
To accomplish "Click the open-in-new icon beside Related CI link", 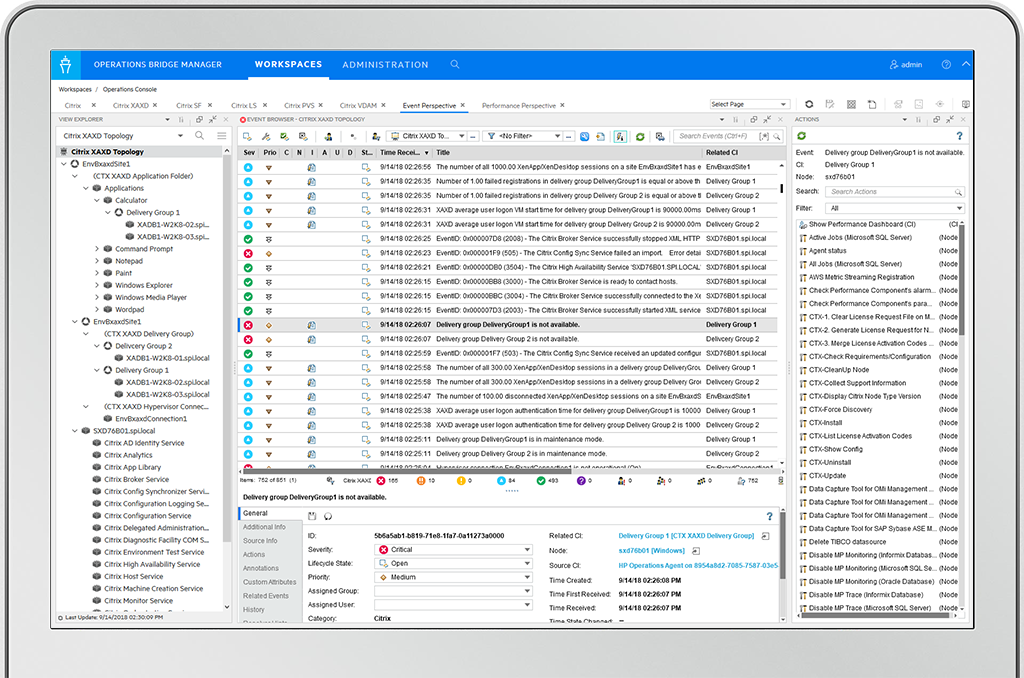I will click(x=765, y=536).
